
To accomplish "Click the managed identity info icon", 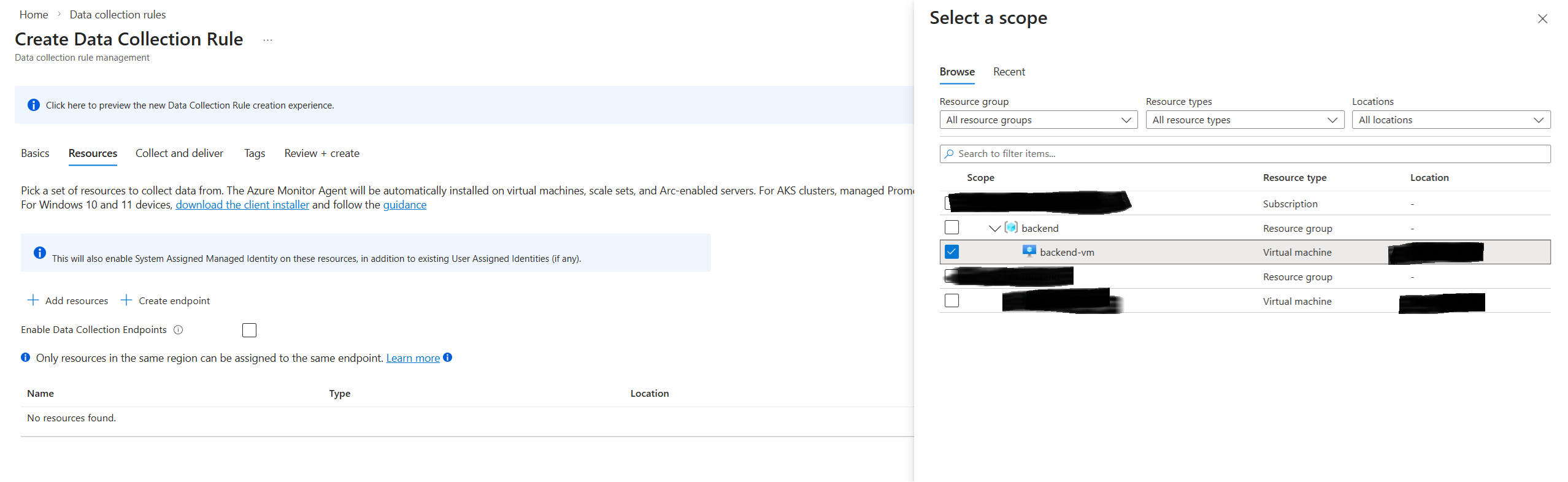I will [x=40, y=253].
